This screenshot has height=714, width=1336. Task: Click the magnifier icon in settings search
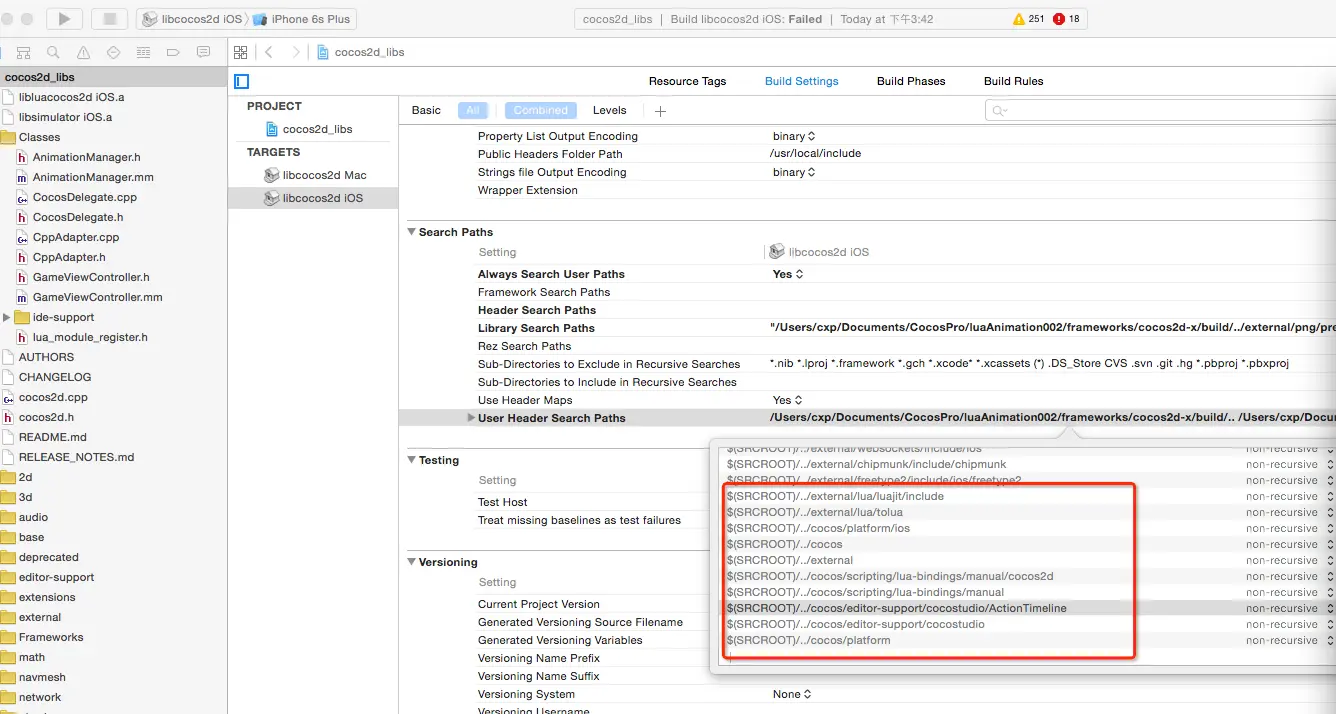pos(1000,111)
